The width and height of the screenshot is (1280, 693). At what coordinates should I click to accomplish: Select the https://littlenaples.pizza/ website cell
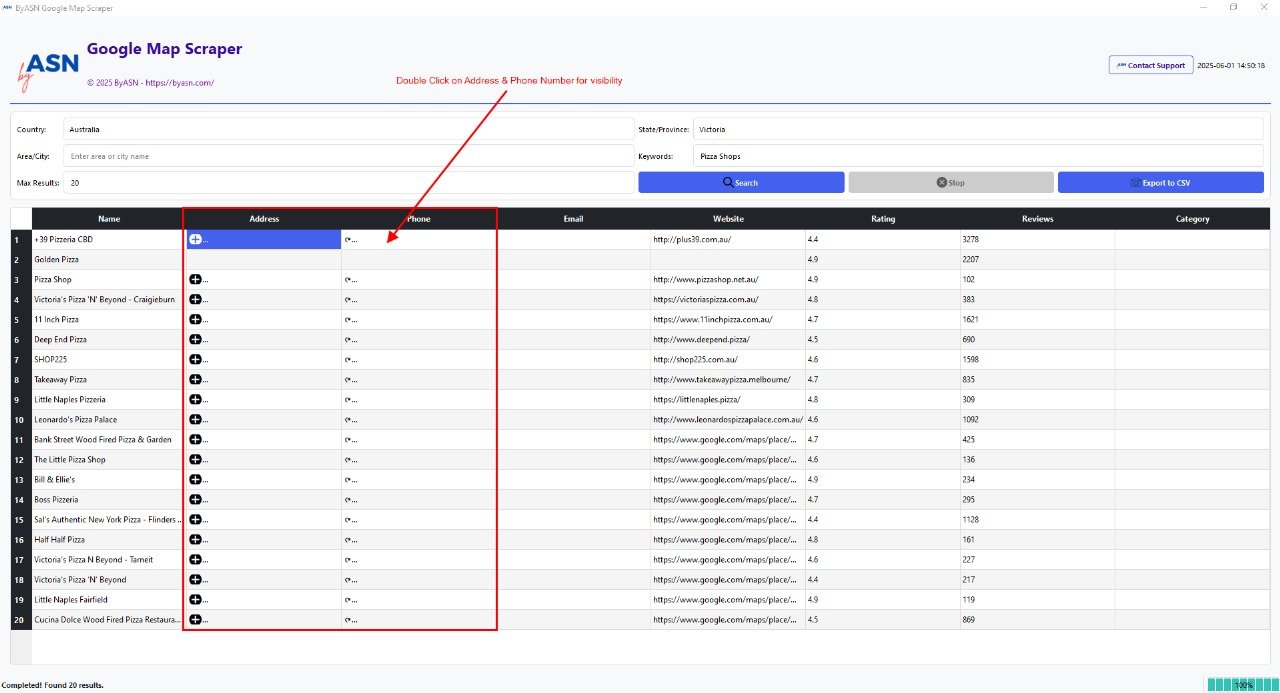coord(728,400)
